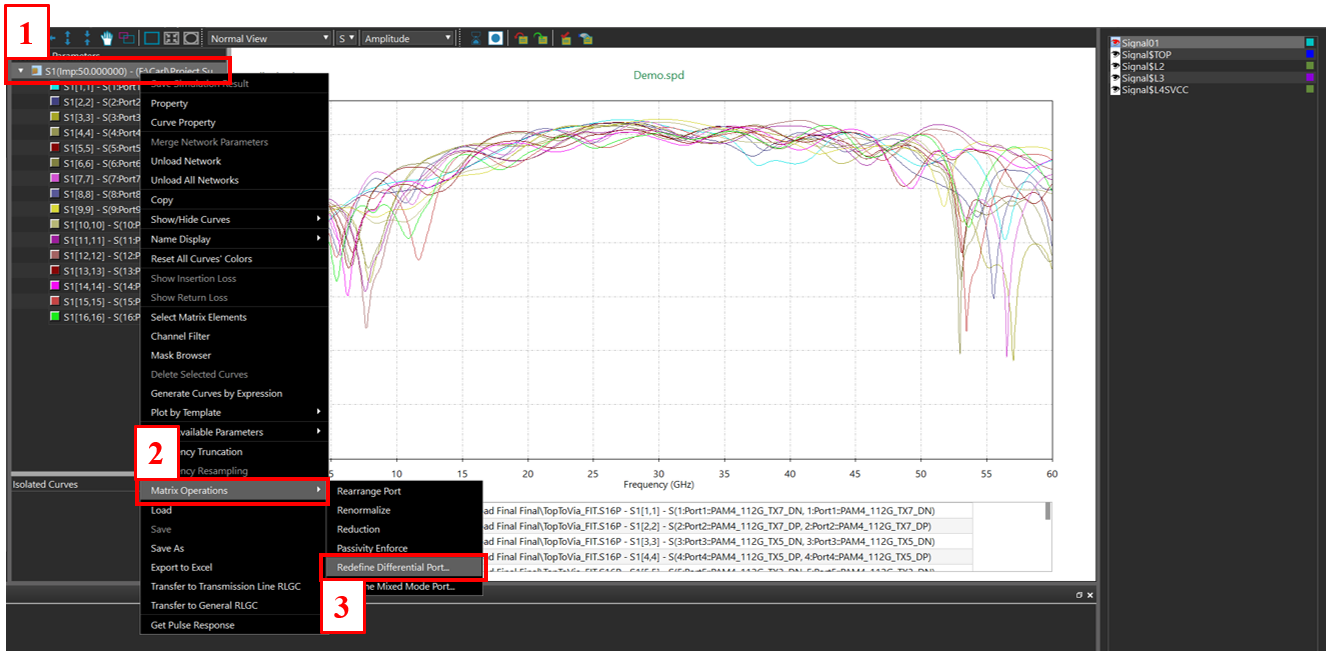Click blue color swatch of Signal$TOP

[1310, 54]
